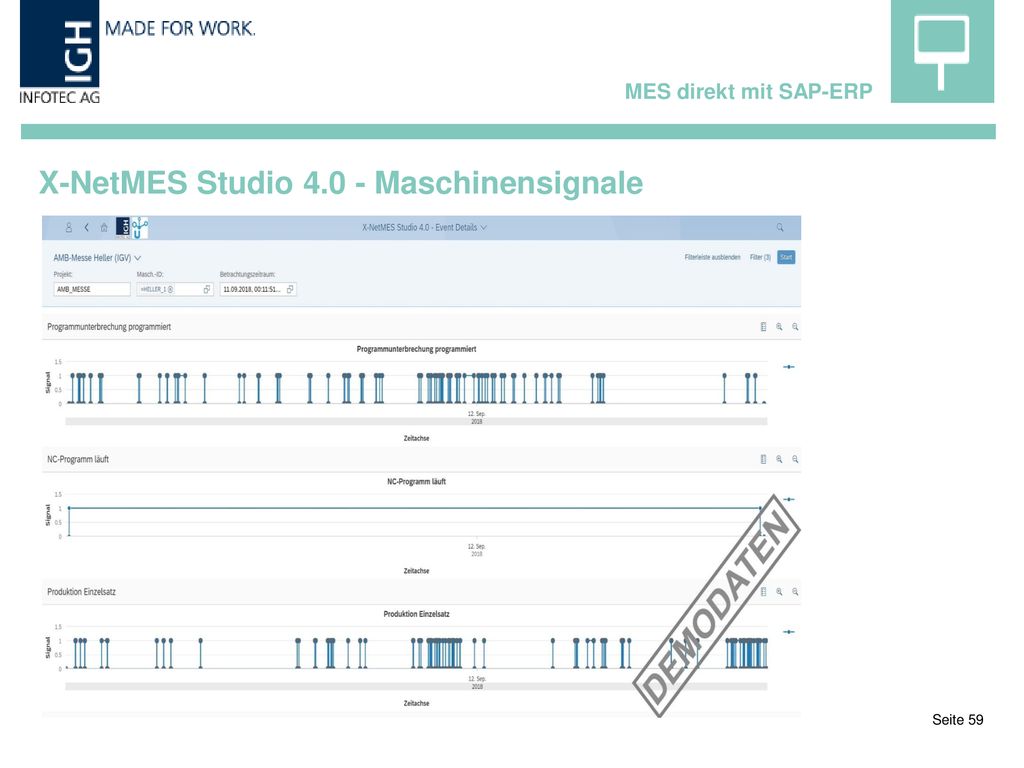Click the Projekt field with AMB_MESSE
The image size is (1024, 768).
(91, 289)
